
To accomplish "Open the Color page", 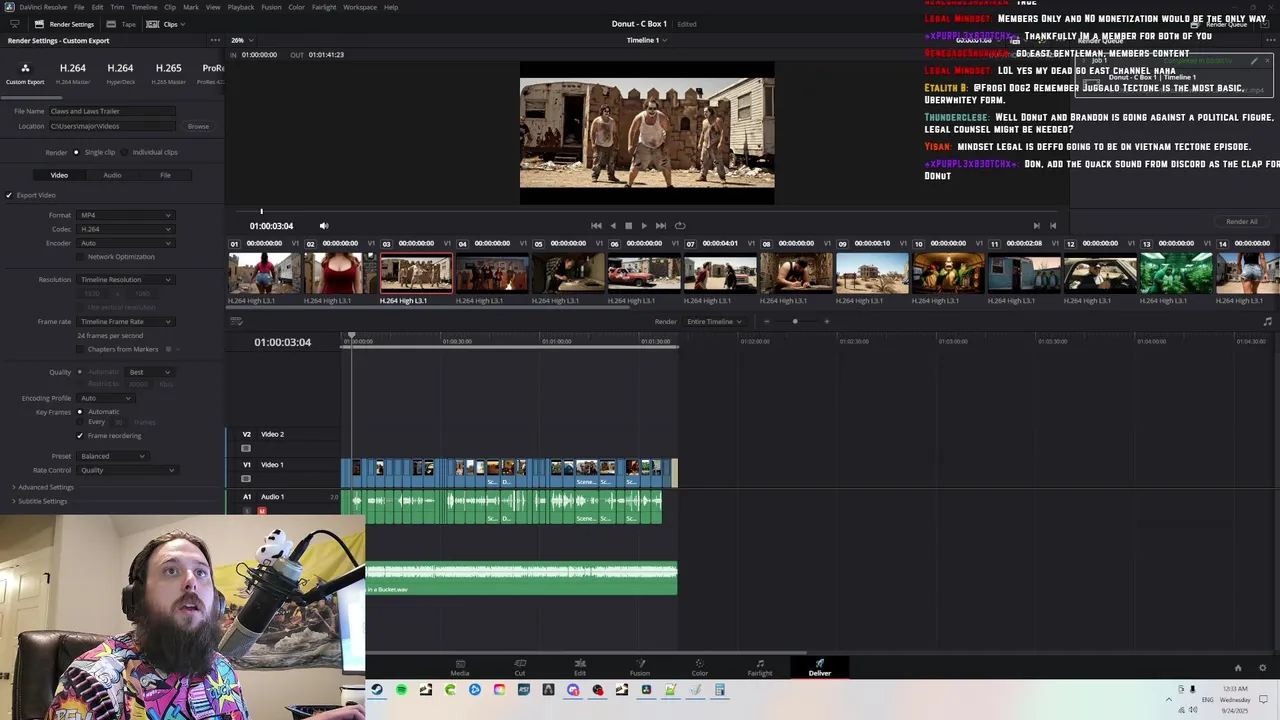I will pos(700,667).
